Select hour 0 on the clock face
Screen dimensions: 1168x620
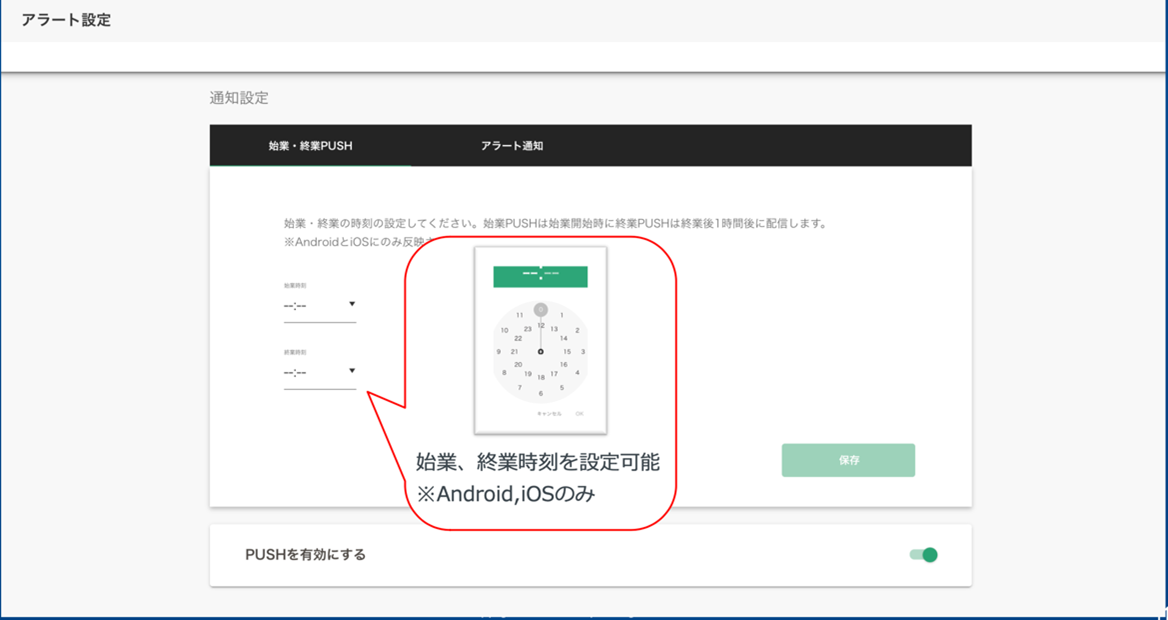pos(541,309)
